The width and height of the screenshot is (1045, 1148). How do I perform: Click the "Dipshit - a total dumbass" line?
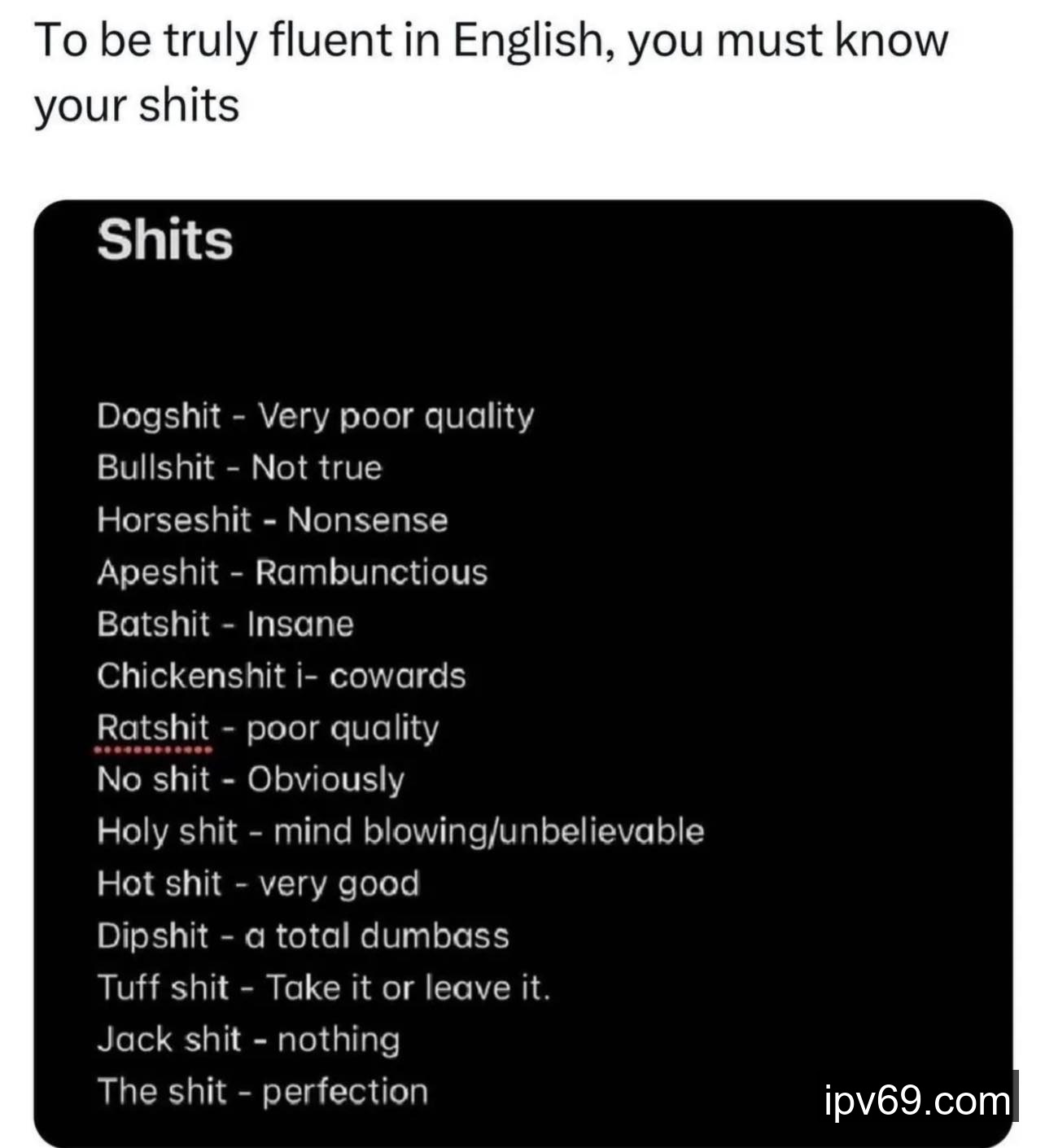pos(303,936)
